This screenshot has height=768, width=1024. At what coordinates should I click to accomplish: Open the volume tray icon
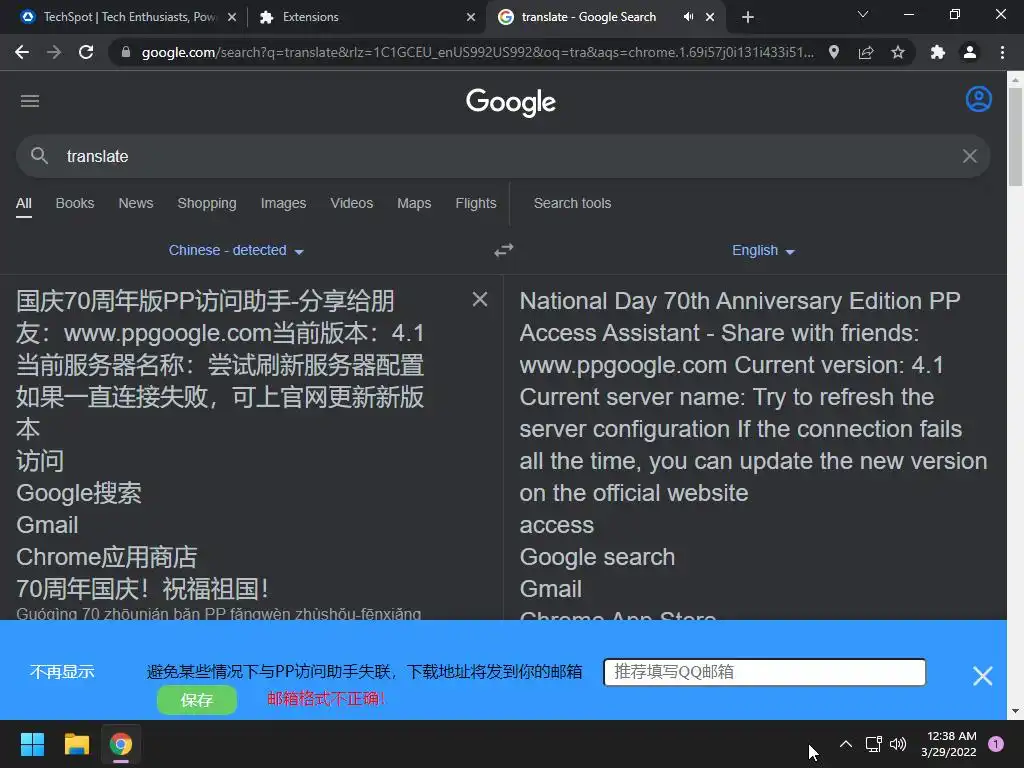[898, 744]
